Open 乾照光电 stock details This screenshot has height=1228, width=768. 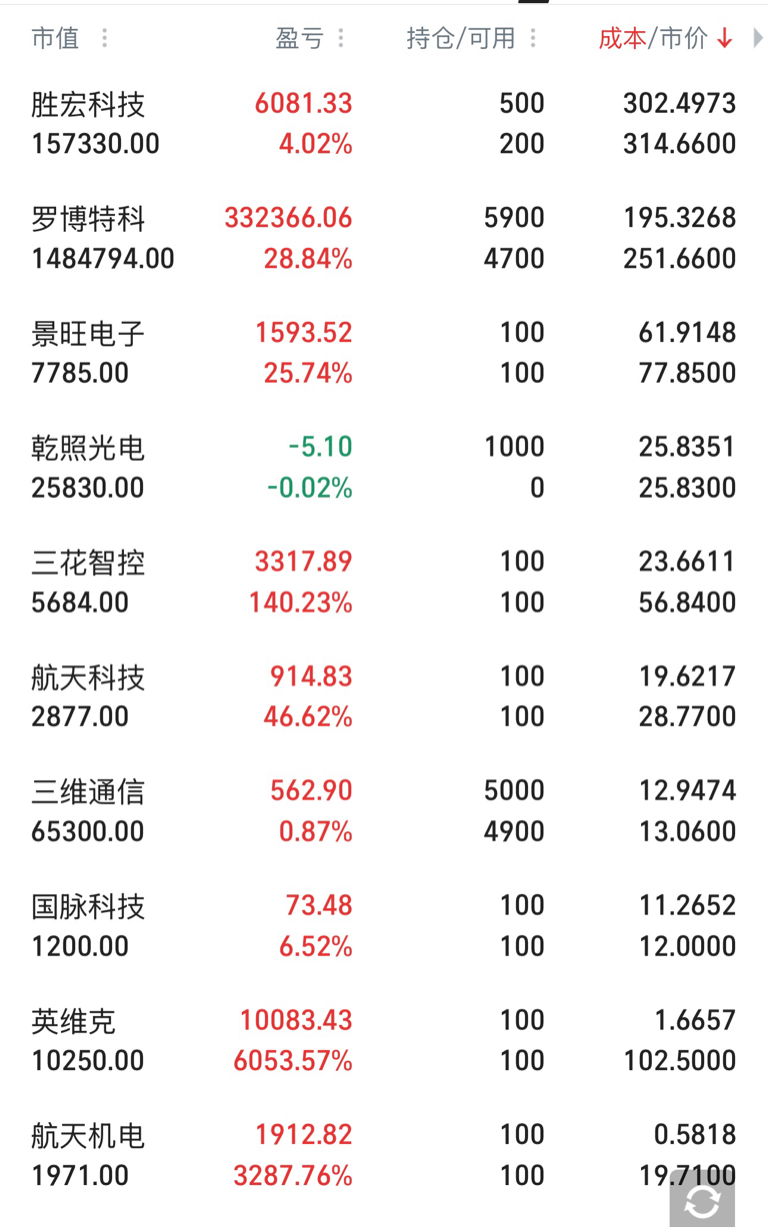pyautogui.click(x=88, y=447)
